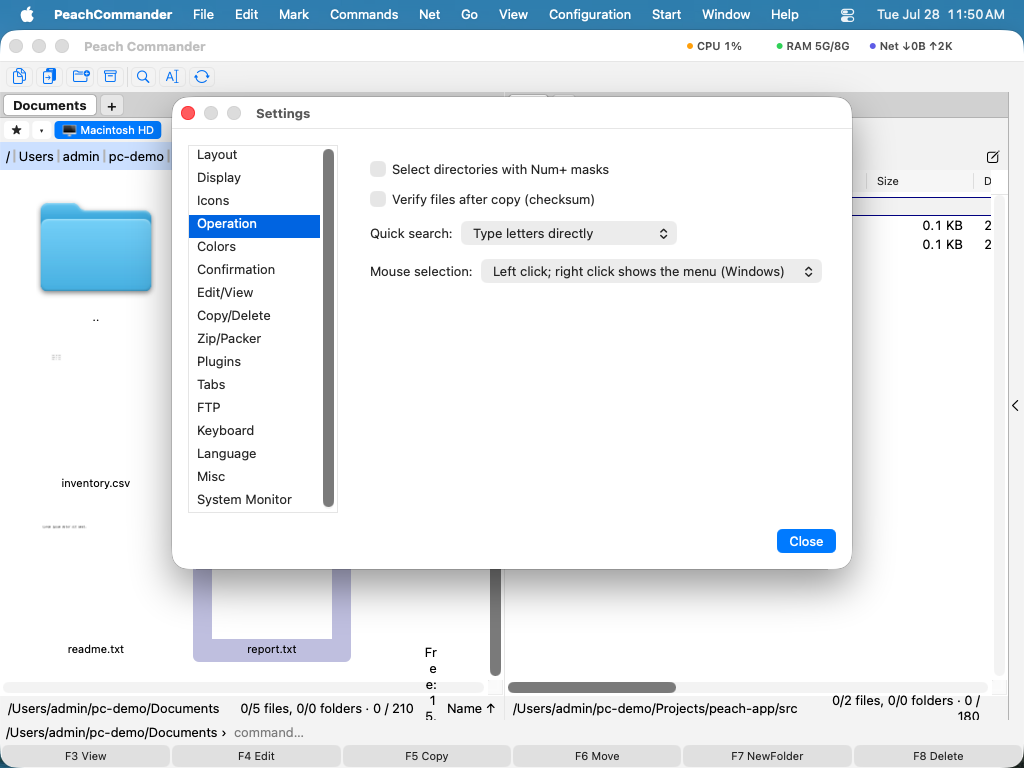The image size is (1024, 768).
Task: Select Zip/Packer settings category
Action: (x=254, y=338)
